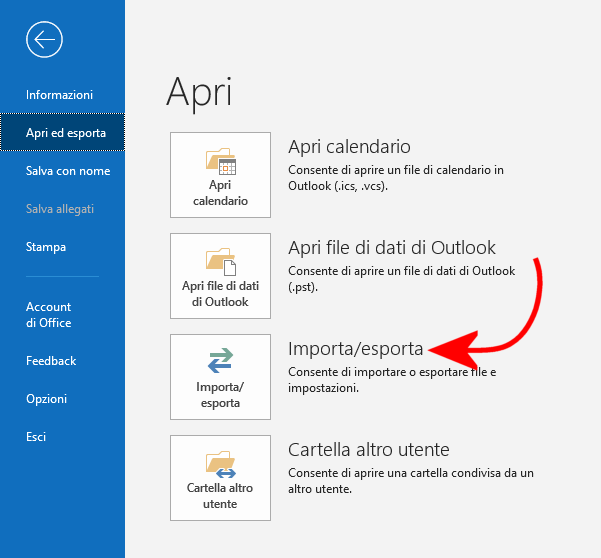Click the shared folder double-arrow icon

pos(221,465)
